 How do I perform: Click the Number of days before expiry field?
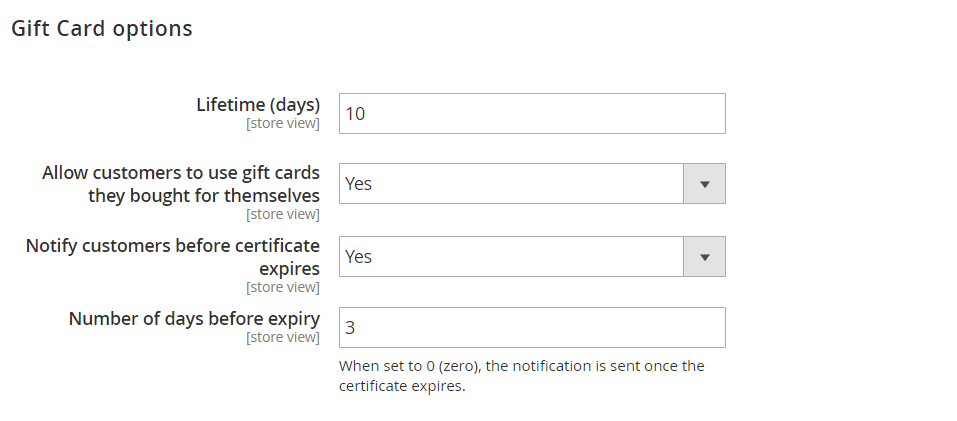coord(531,328)
